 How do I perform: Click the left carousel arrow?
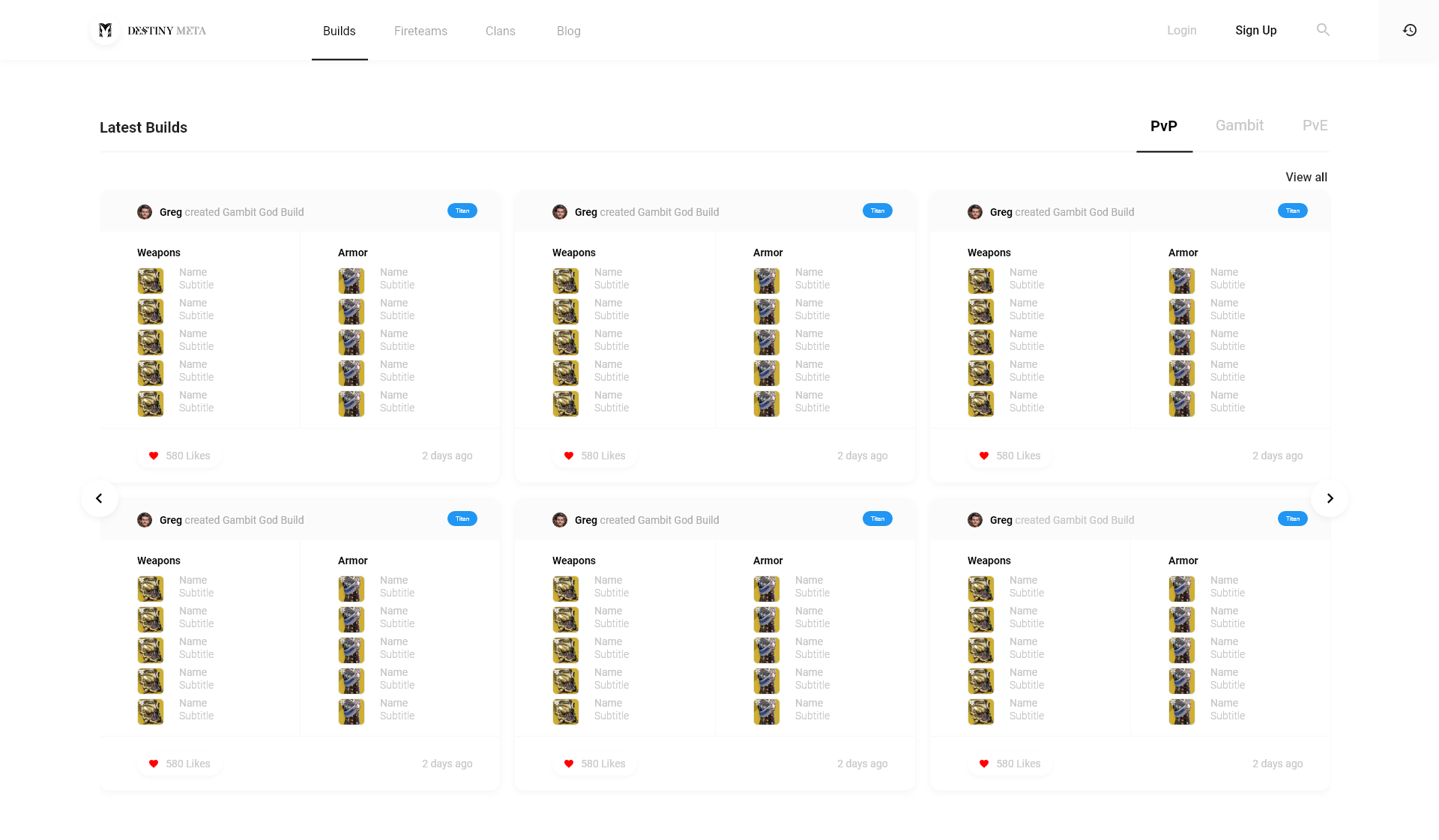[x=99, y=498]
